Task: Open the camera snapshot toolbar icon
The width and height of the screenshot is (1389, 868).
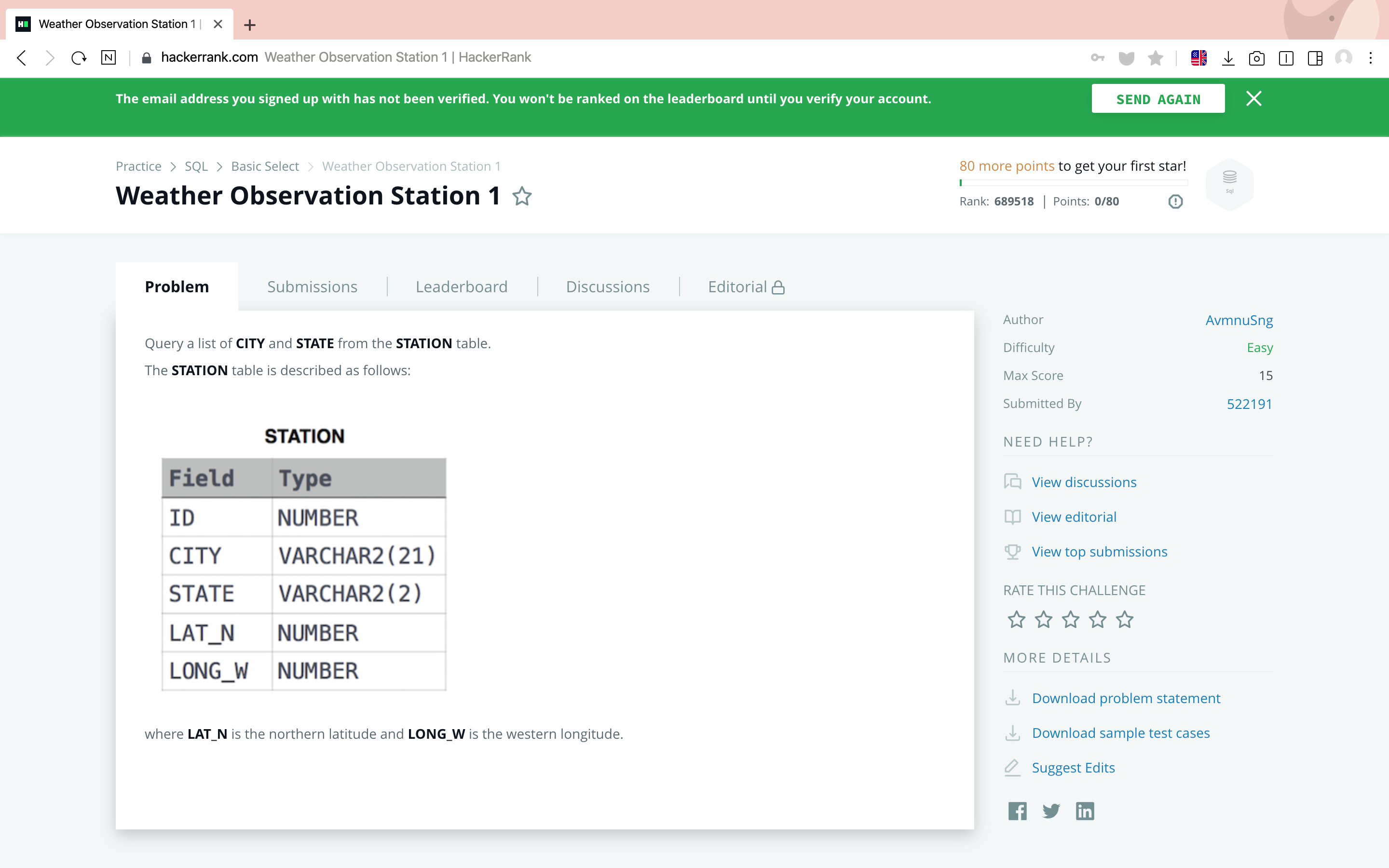Action: [1256, 58]
